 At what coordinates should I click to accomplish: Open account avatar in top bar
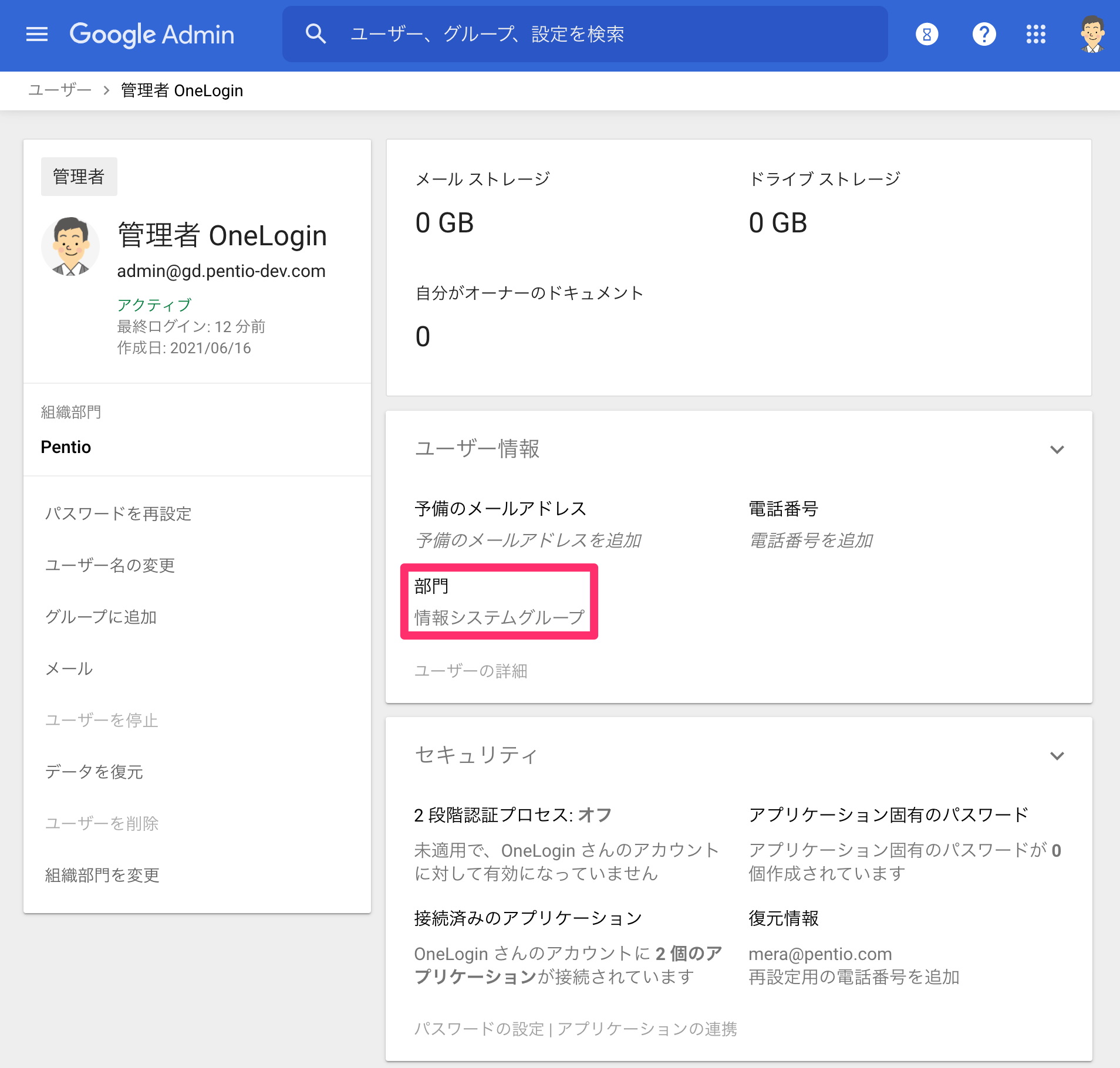click(1092, 34)
